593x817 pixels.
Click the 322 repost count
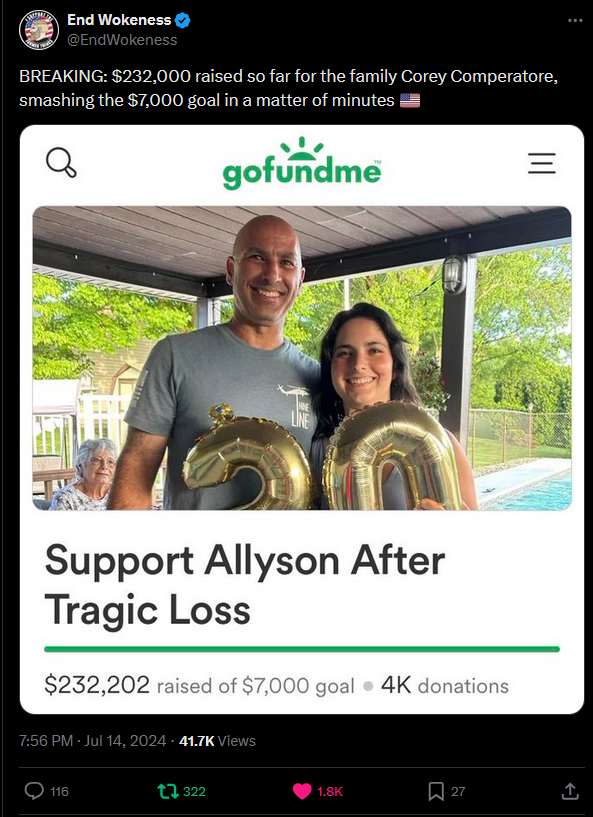194,791
